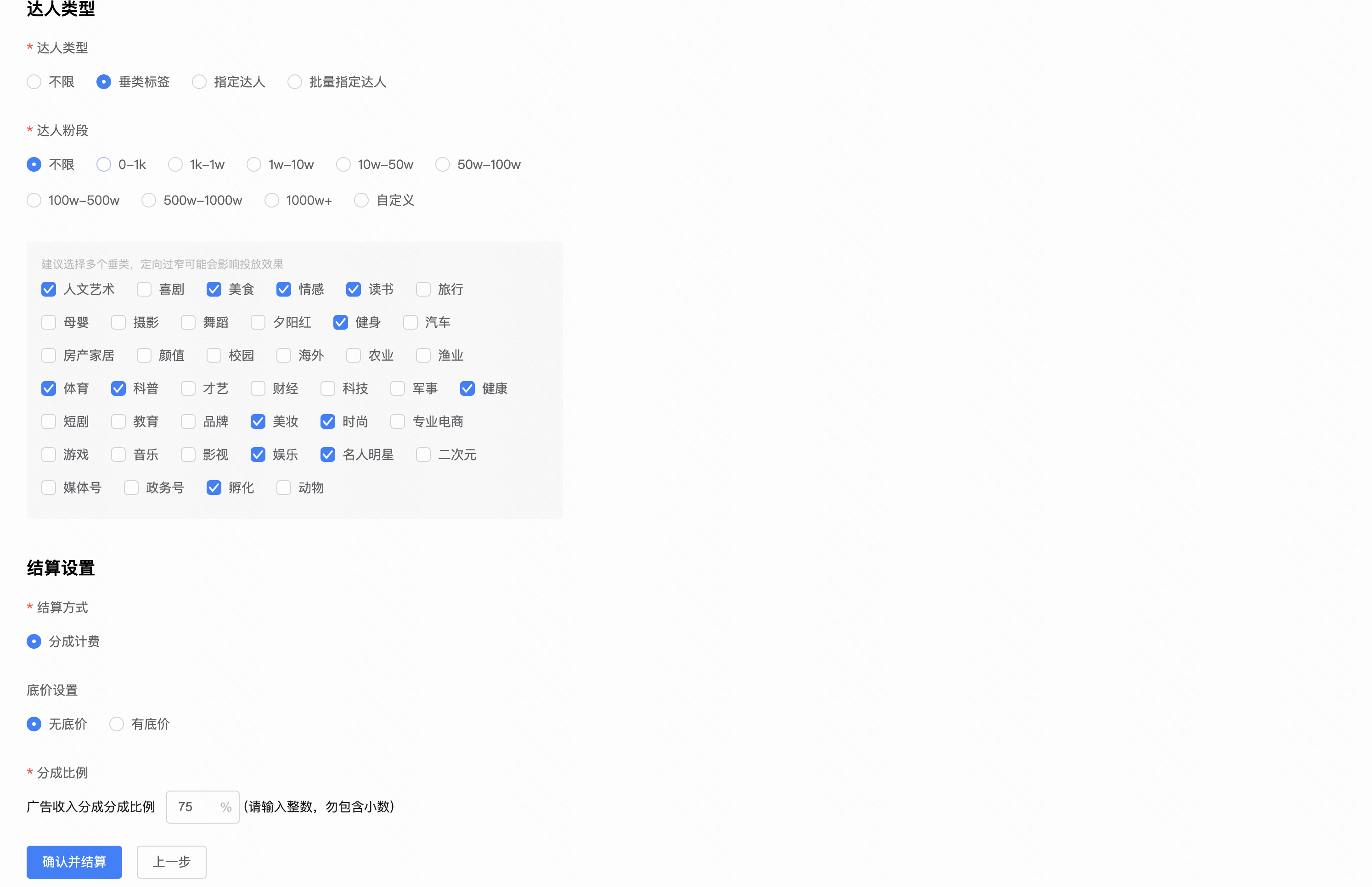The image size is (1372, 887).
Task: Check the 汽车 checkbox
Action: (x=410, y=323)
